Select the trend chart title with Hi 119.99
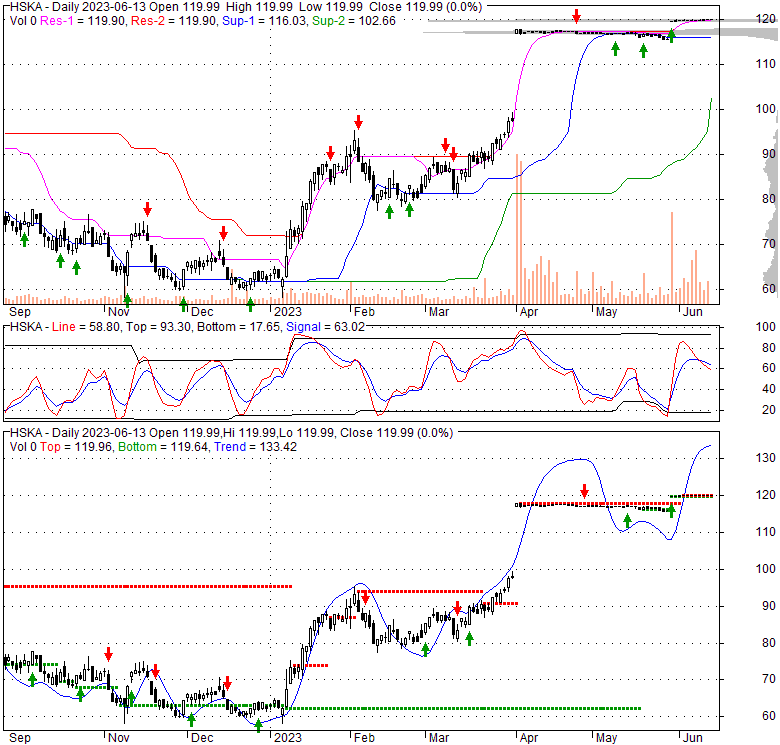Viewport: 780px width, 745px height. [231, 433]
